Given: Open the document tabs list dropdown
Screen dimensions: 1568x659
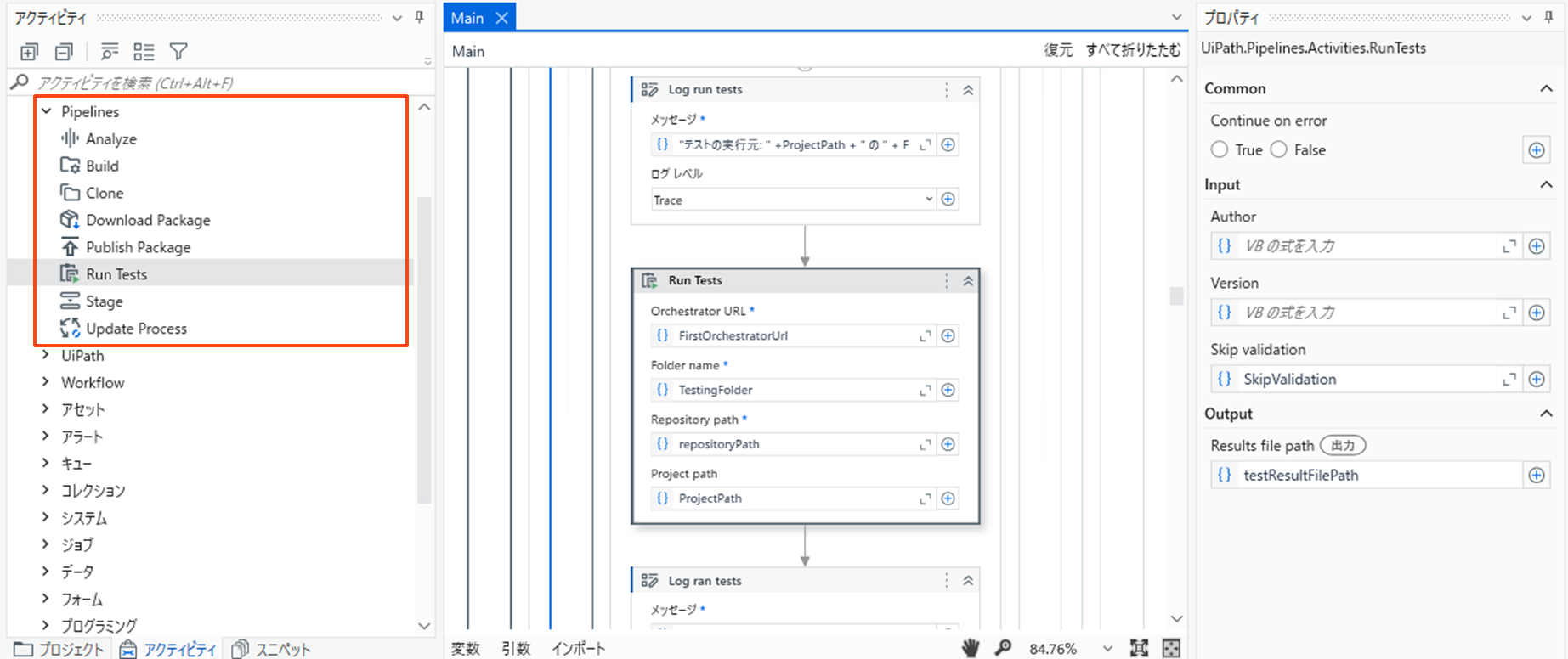Looking at the screenshot, I should click(x=1176, y=17).
